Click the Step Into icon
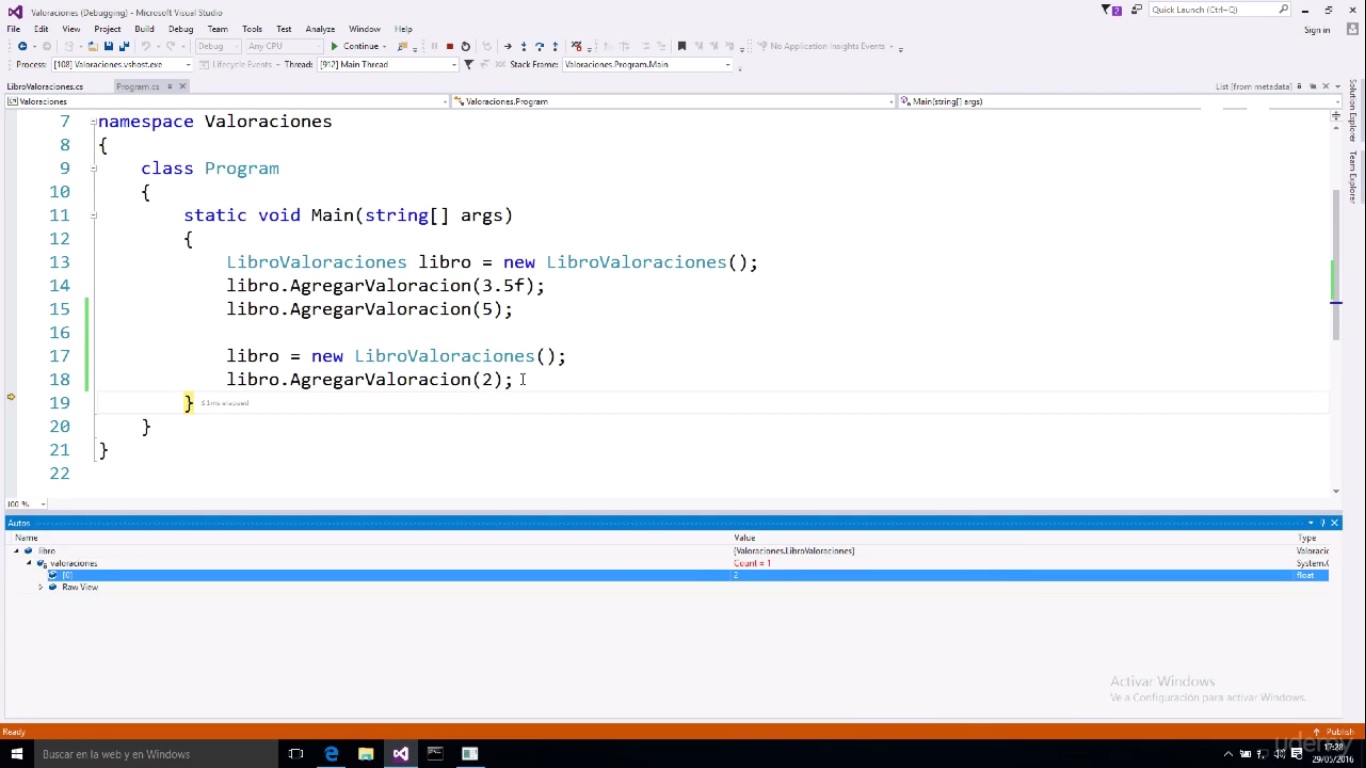 524,46
